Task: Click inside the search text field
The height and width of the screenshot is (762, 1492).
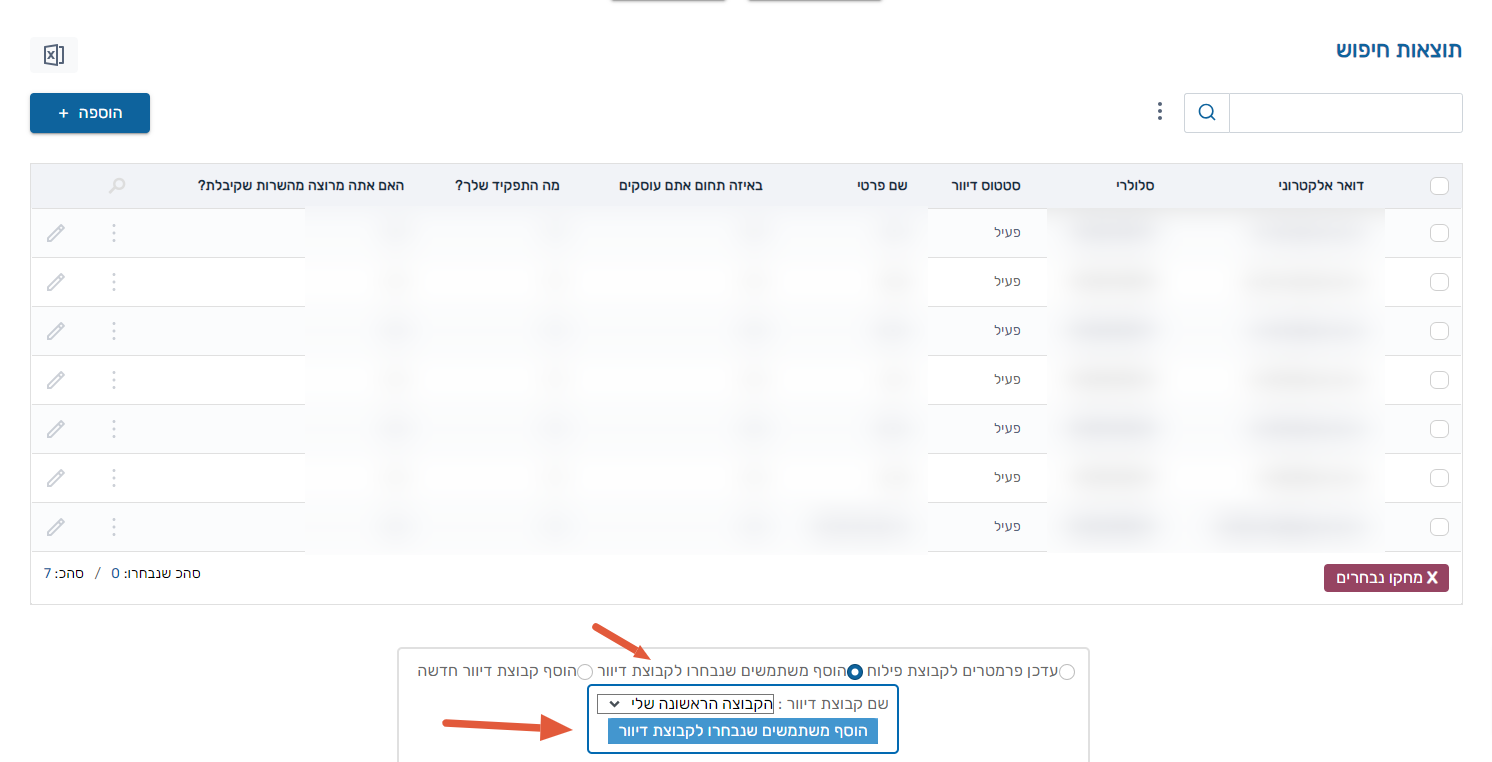Action: click(1345, 113)
